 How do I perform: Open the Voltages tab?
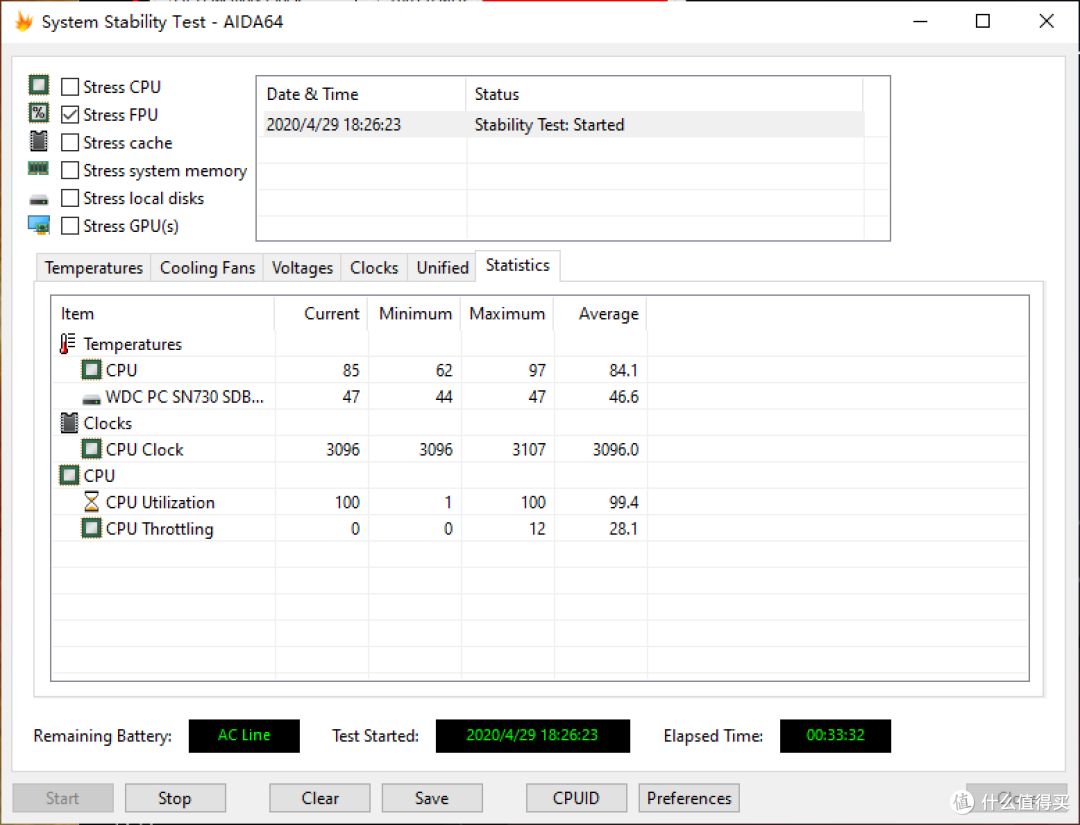[x=302, y=268]
